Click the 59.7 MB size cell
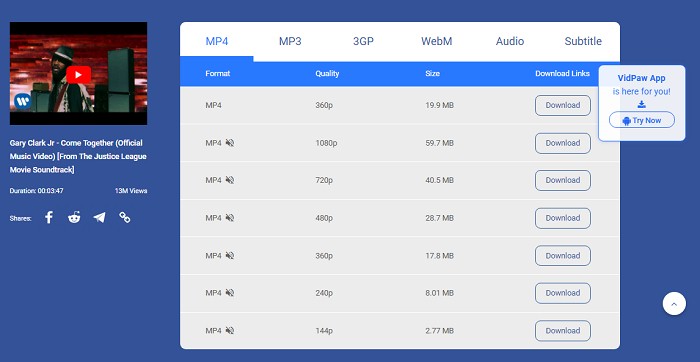 pyautogui.click(x=440, y=143)
